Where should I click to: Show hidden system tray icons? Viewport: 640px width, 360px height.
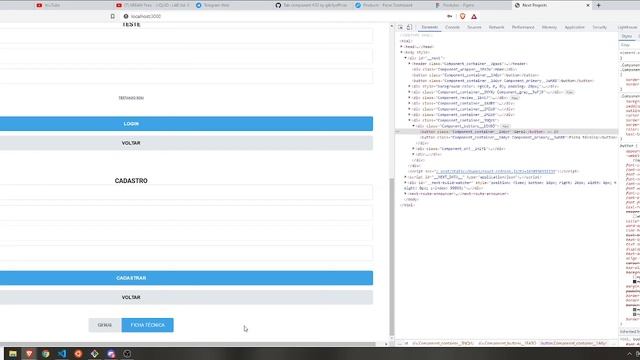(x=629, y=354)
